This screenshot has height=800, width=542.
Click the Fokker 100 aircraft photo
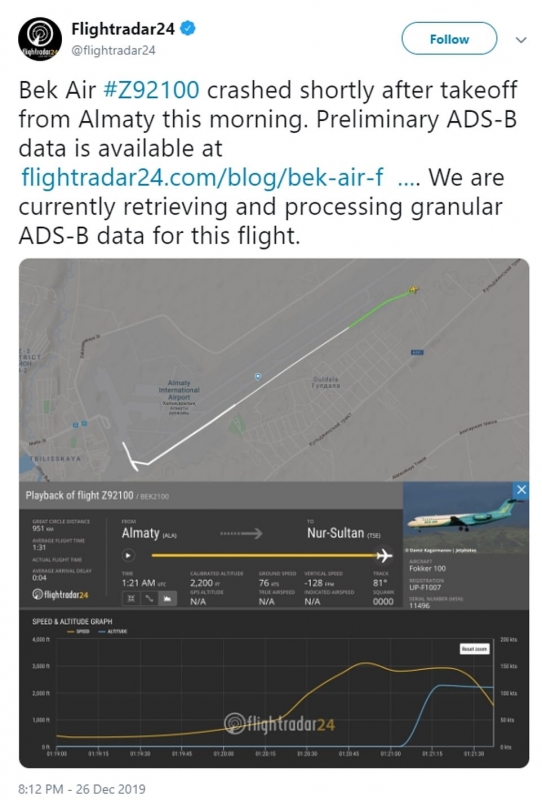464,518
